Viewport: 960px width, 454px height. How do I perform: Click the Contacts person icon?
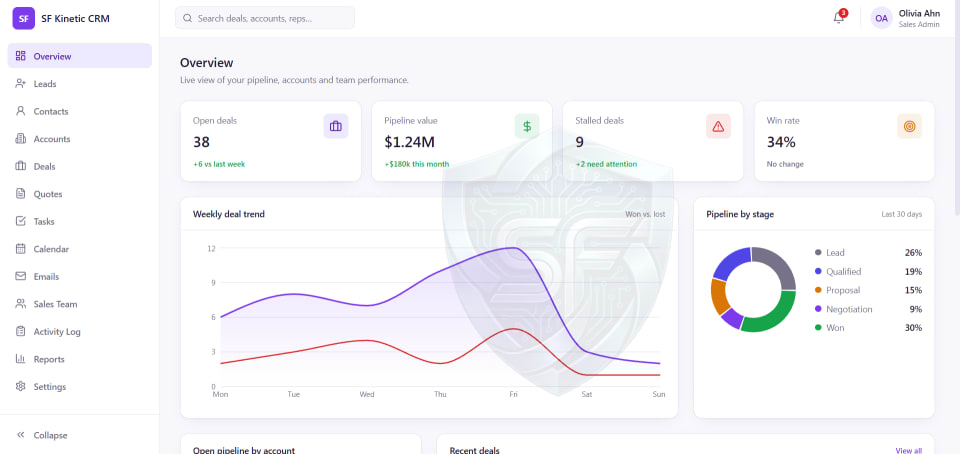(x=21, y=111)
